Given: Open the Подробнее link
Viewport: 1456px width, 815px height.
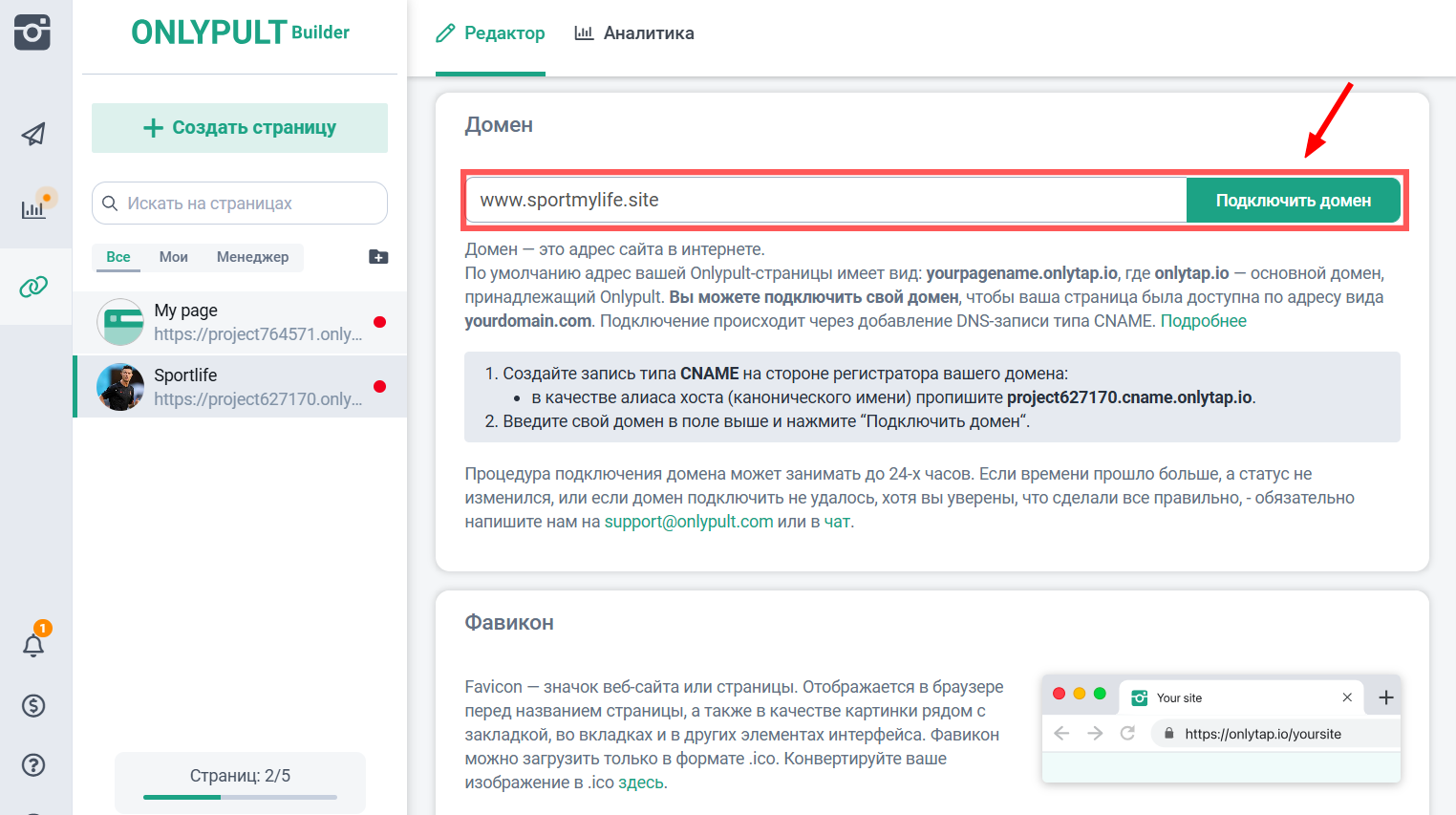Looking at the screenshot, I should [x=1203, y=321].
